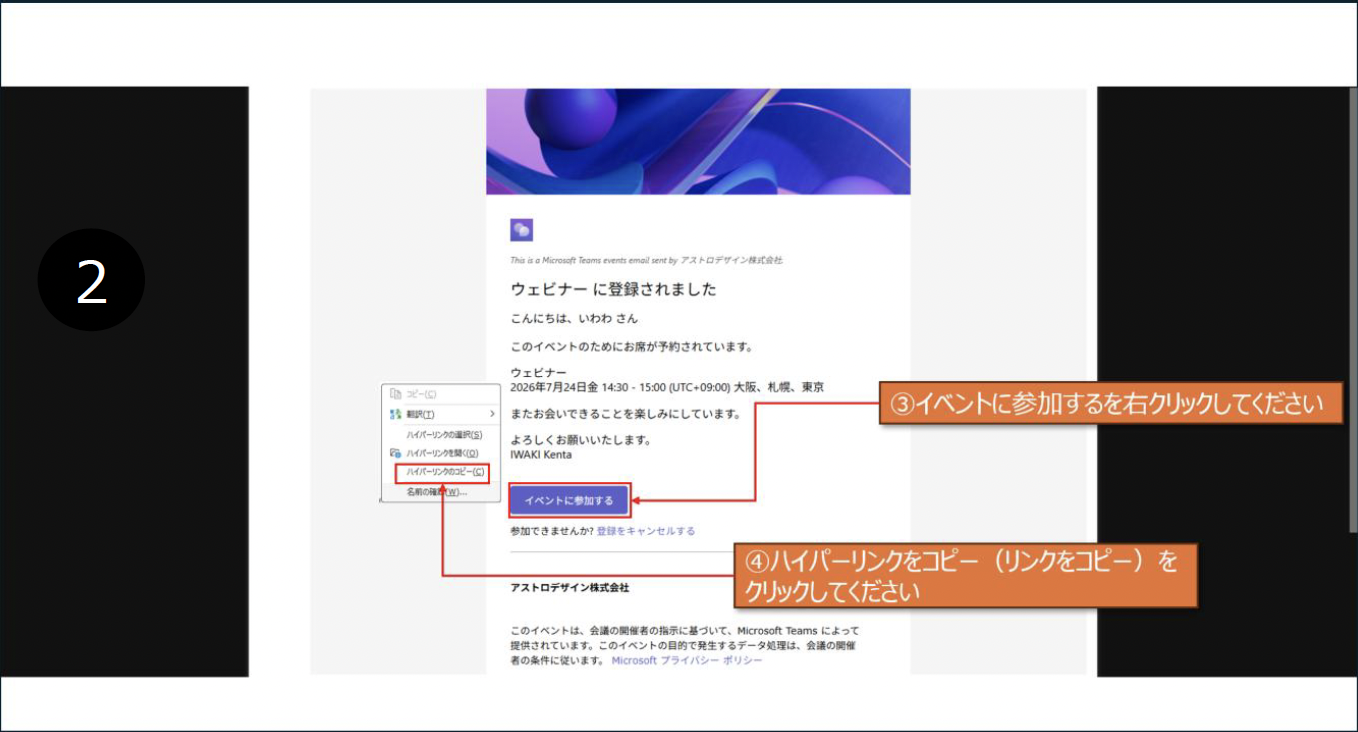Click the purple Teams logo icon in email

coord(521,230)
